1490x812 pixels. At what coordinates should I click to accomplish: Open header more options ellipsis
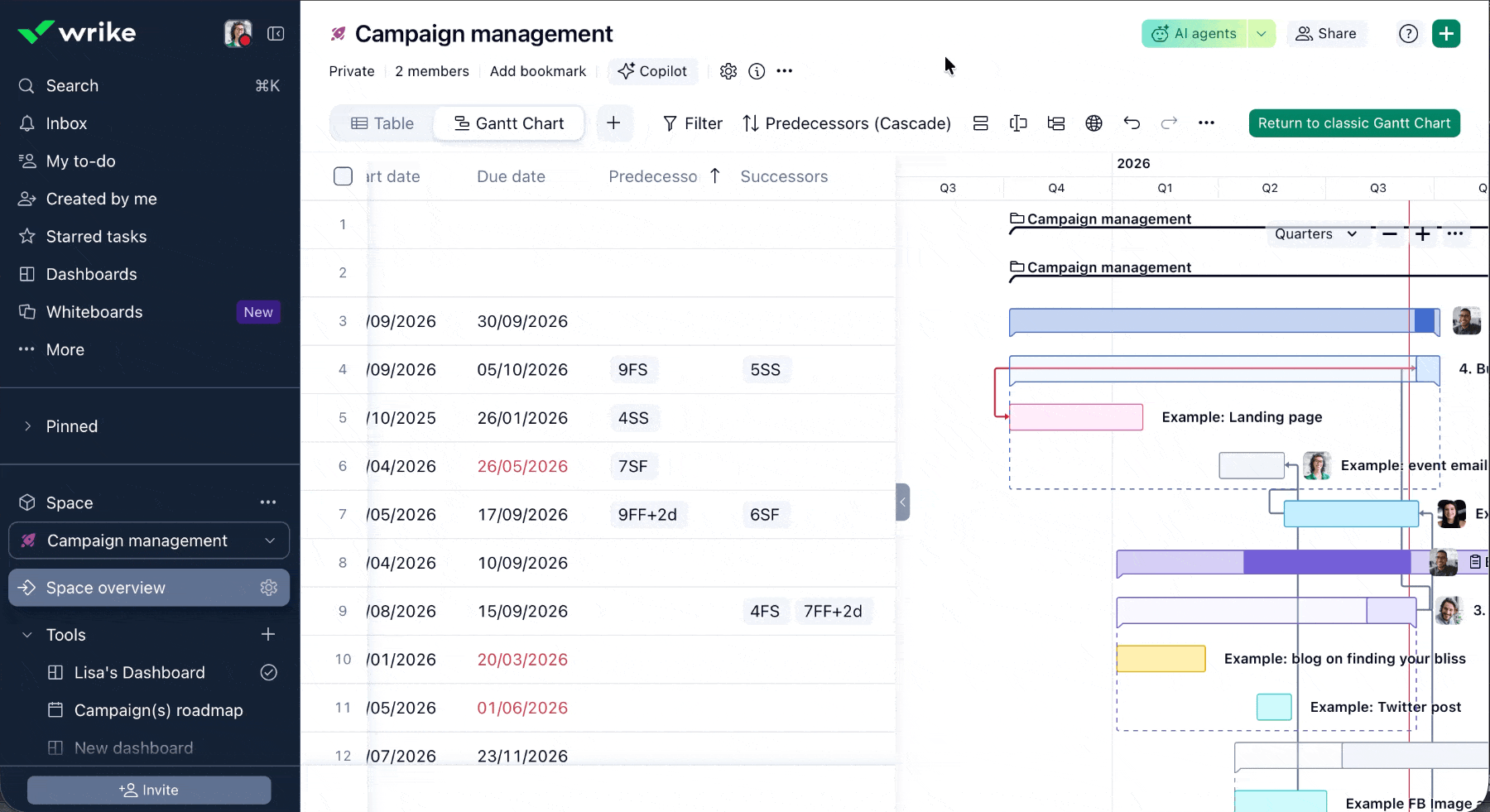[785, 71]
